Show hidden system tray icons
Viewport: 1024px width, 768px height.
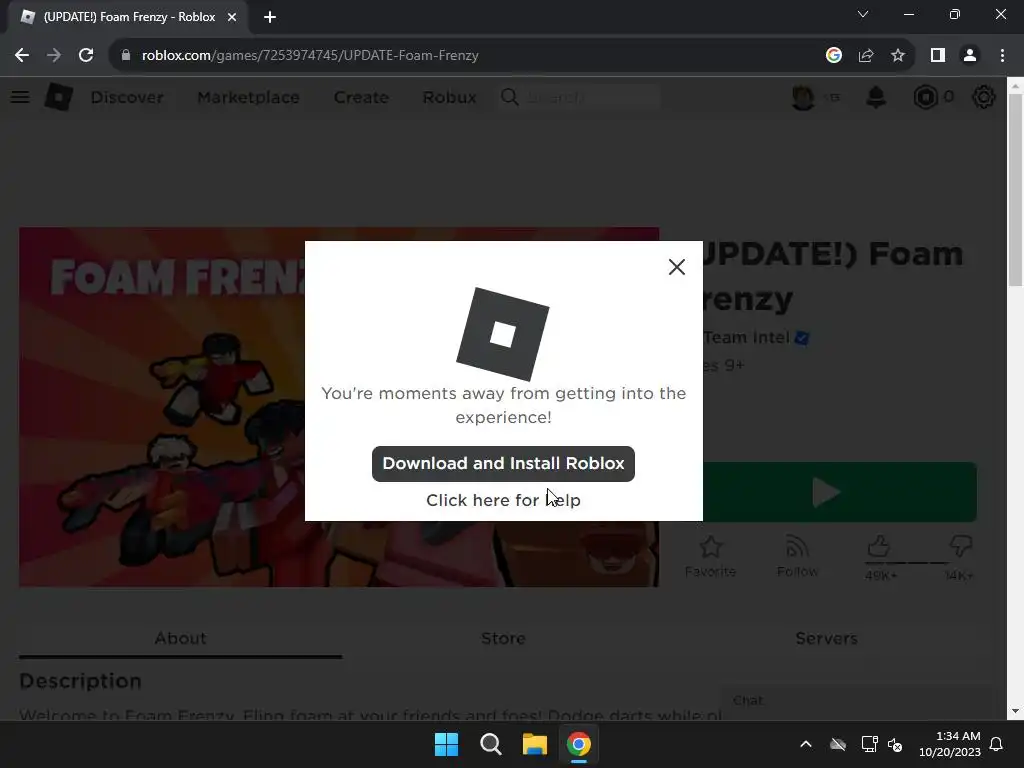coord(806,744)
